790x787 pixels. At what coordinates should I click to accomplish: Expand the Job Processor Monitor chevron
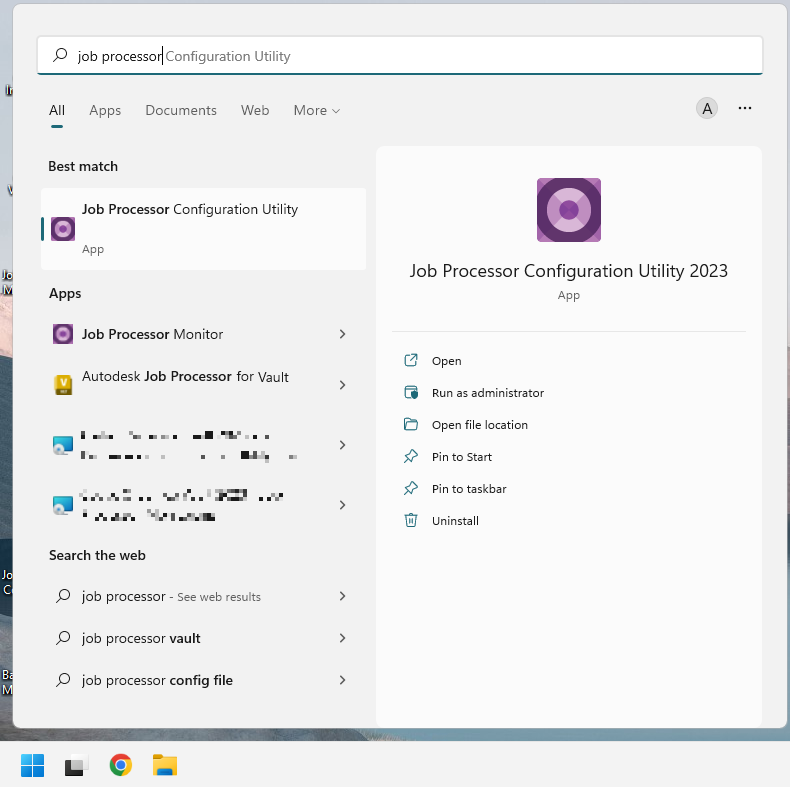click(343, 334)
